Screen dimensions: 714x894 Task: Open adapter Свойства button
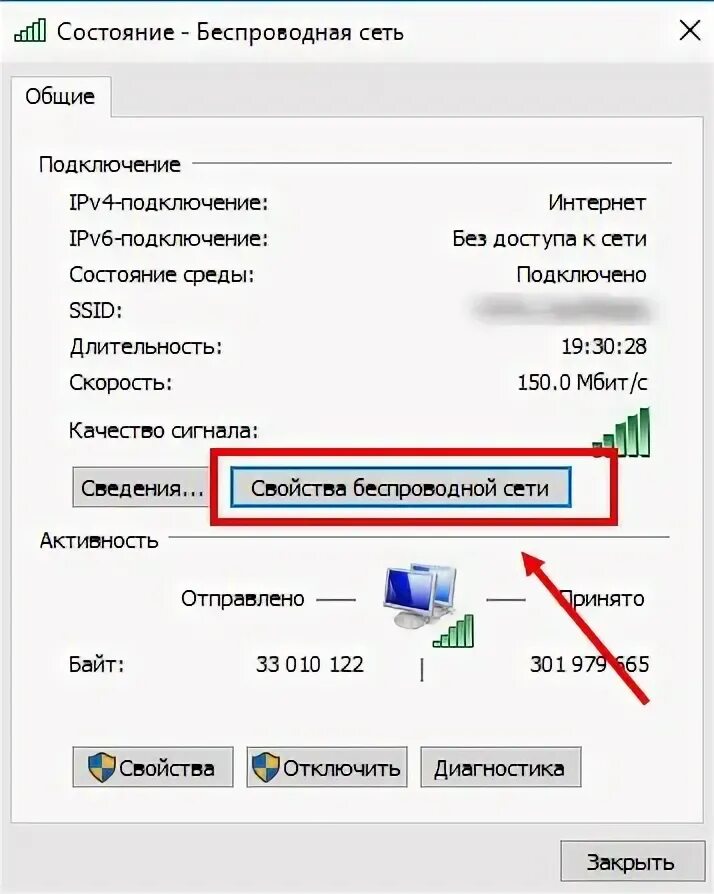click(x=153, y=767)
